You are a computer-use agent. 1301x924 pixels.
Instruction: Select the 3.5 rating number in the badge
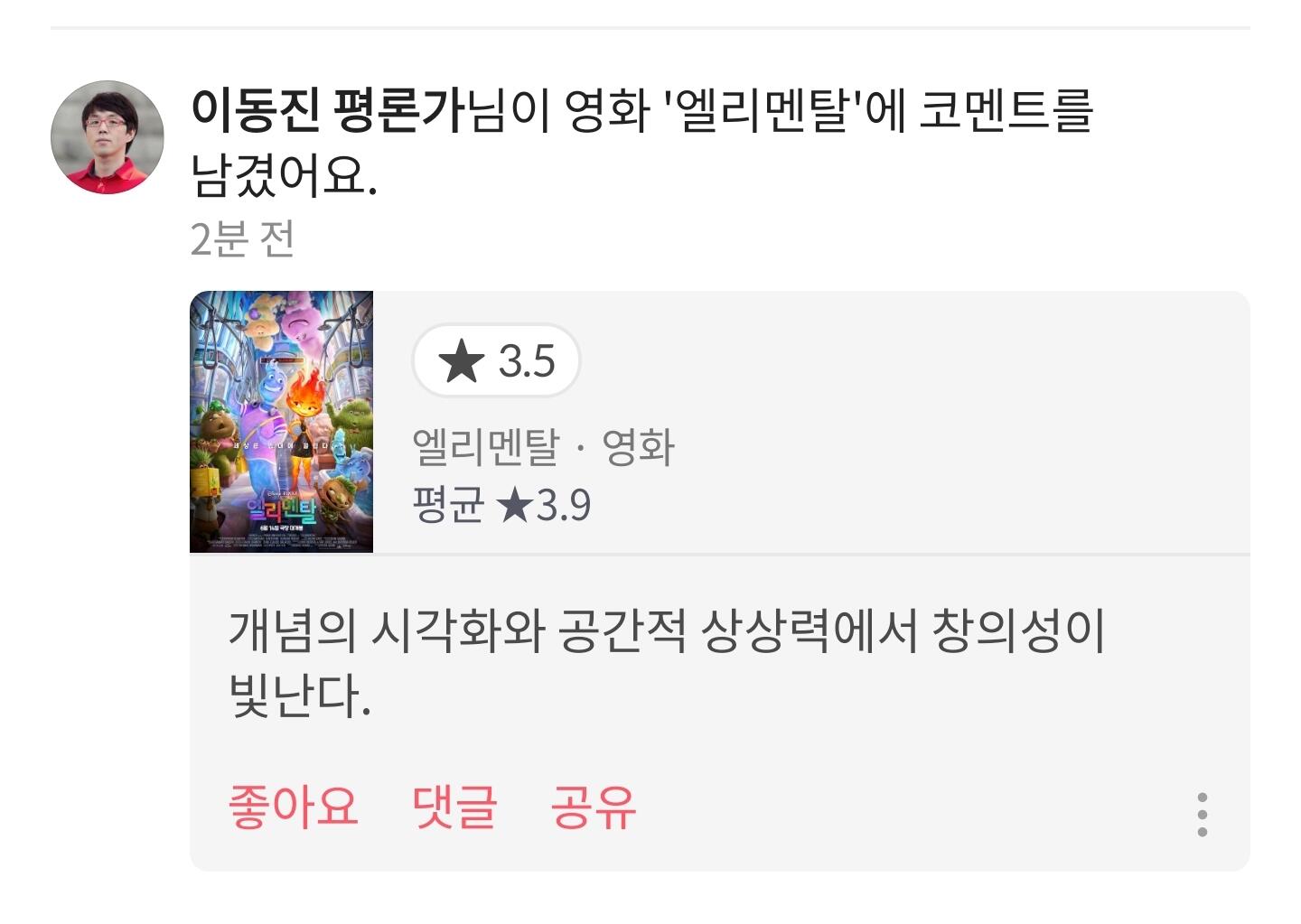click(527, 361)
